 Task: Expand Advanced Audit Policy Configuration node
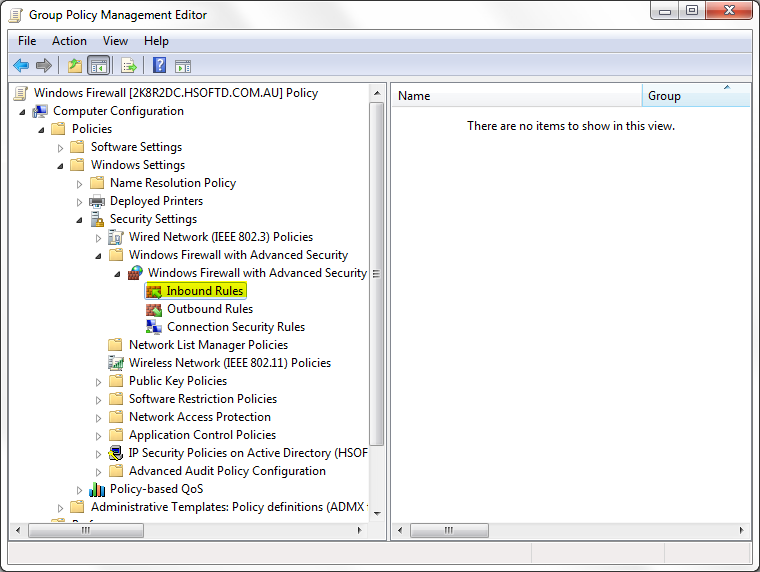(x=98, y=472)
